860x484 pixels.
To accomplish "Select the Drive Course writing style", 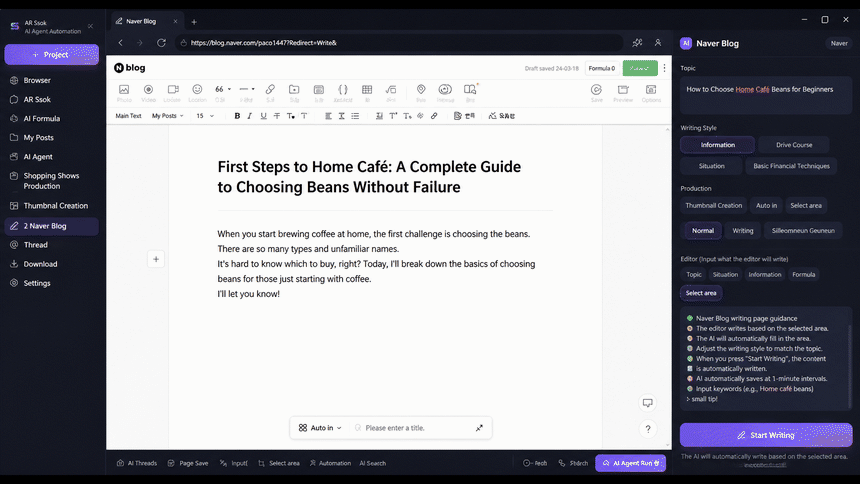I will pos(794,145).
